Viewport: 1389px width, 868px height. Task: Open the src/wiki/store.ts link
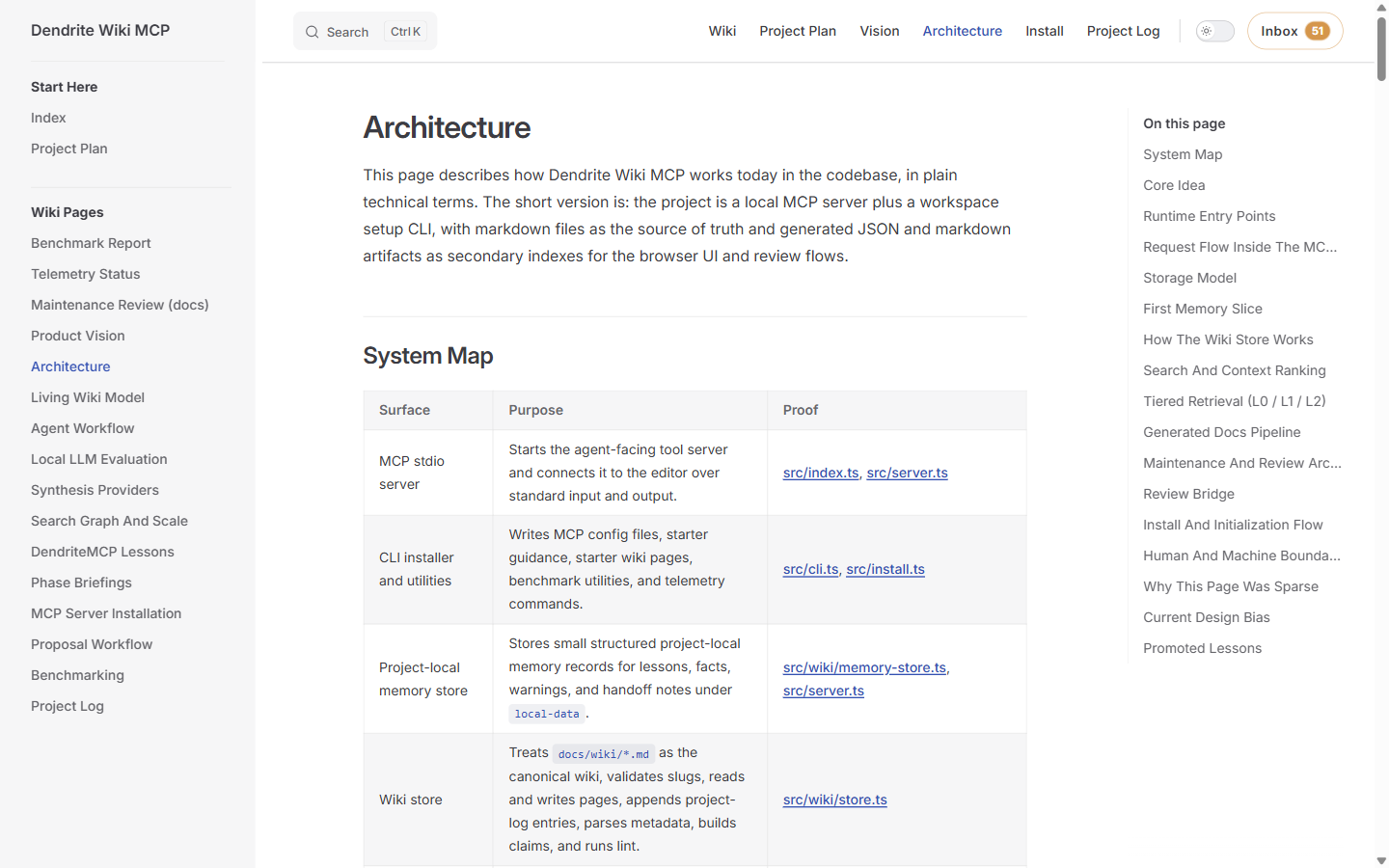(x=835, y=800)
